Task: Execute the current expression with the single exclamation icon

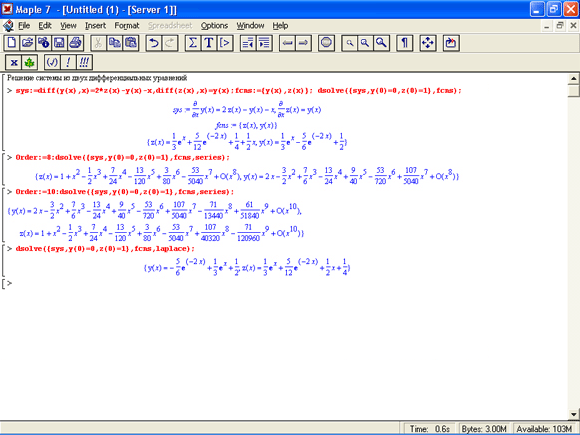Action: tap(68, 62)
